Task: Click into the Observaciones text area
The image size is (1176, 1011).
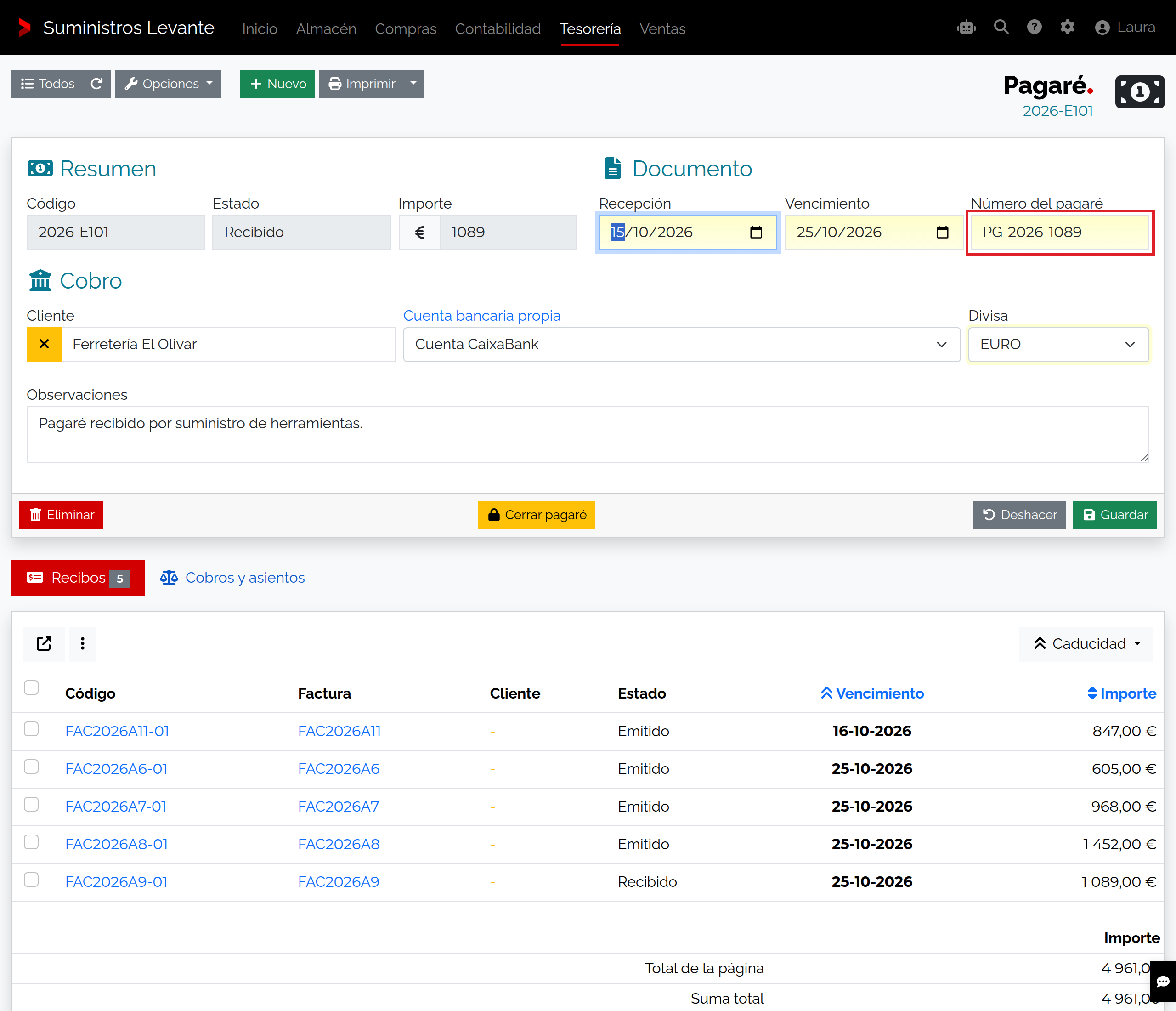Action: pyautogui.click(x=588, y=435)
